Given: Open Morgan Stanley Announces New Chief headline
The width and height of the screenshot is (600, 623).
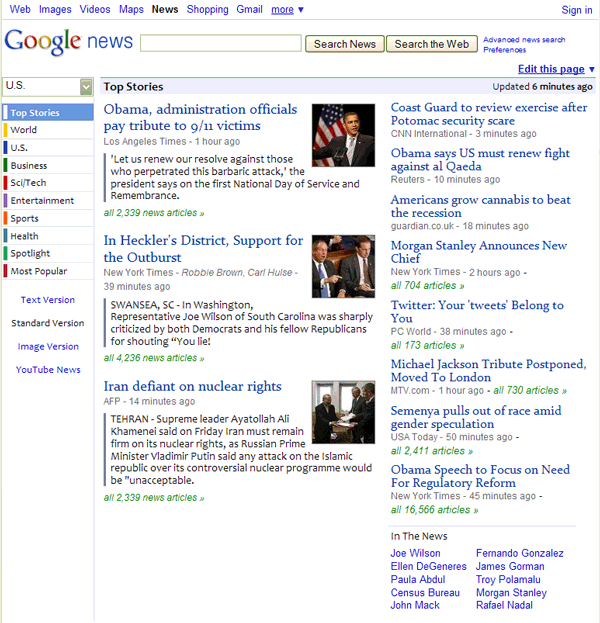Looking at the screenshot, I should click(478, 252).
